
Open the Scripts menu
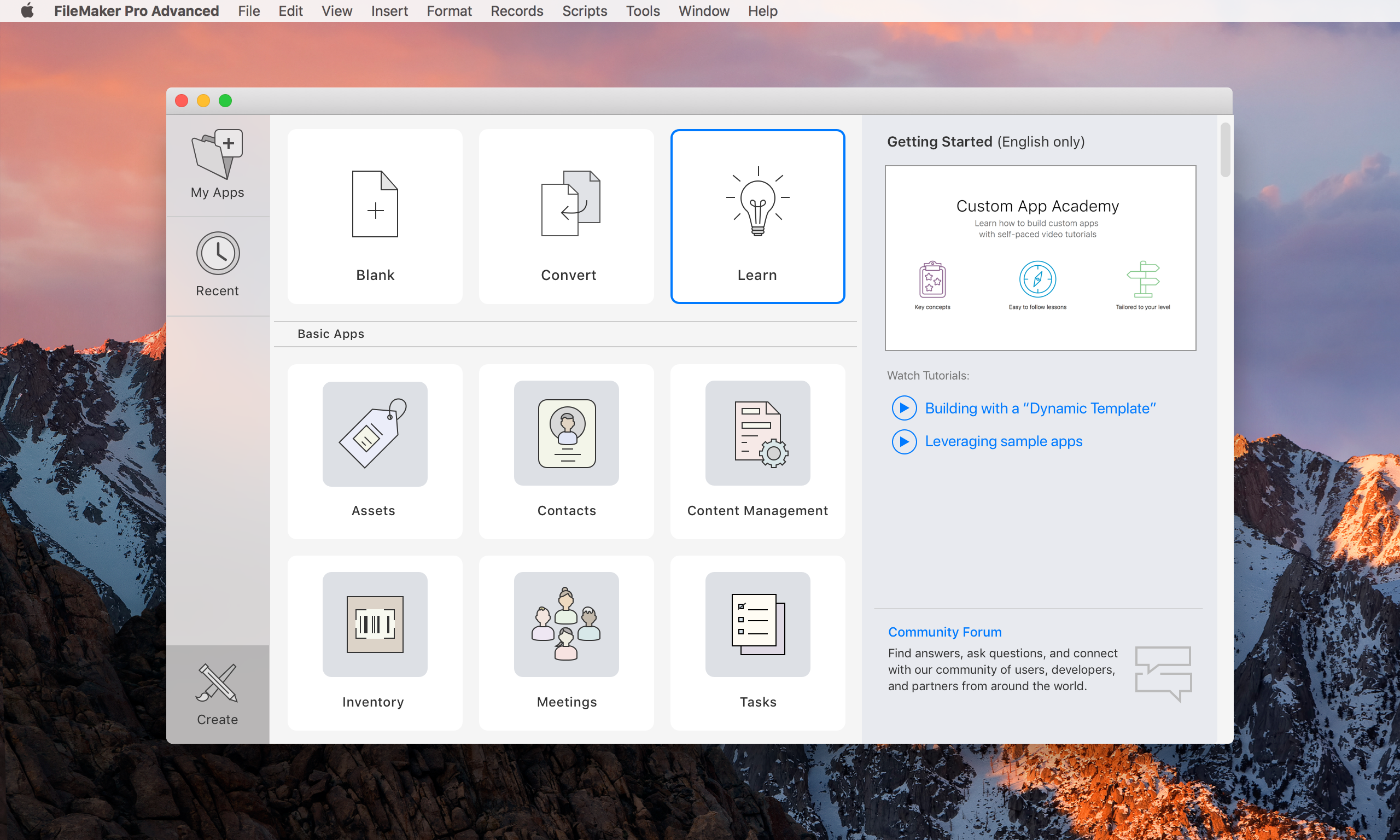tap(584, 11)
